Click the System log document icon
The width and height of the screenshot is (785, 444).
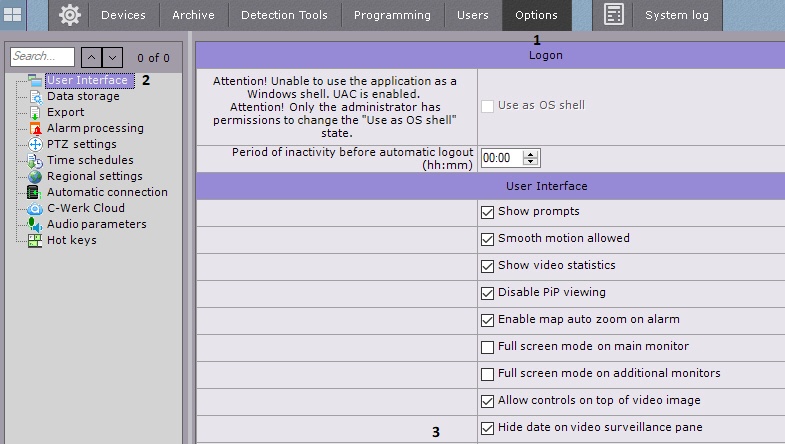[614, 15]
